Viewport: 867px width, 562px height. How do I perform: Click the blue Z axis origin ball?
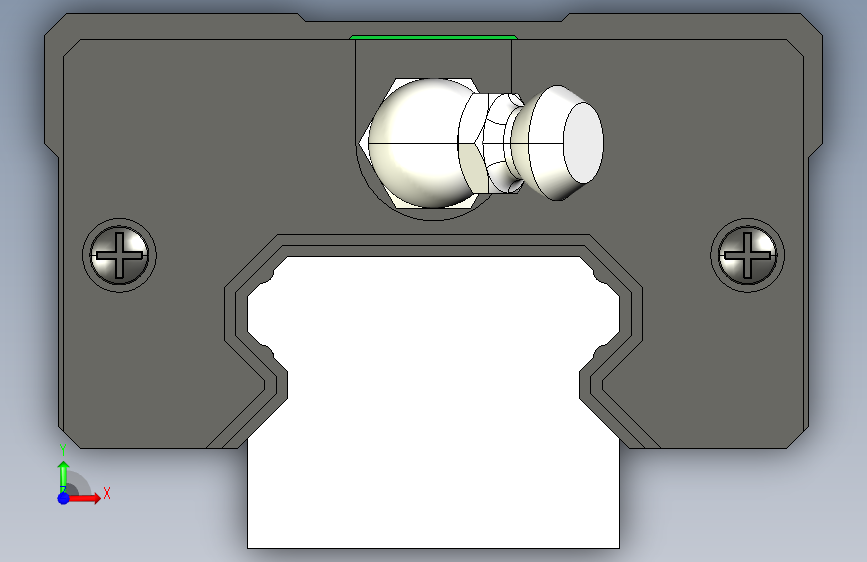64,498
